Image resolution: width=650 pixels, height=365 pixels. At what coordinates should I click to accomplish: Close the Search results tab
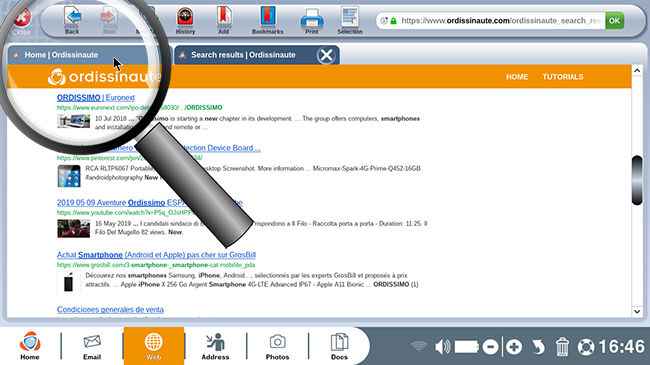[x=326, y=55]
